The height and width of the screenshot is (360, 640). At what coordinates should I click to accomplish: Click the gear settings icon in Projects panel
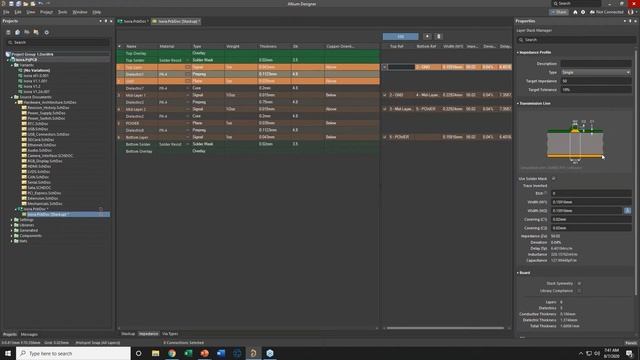47,32
